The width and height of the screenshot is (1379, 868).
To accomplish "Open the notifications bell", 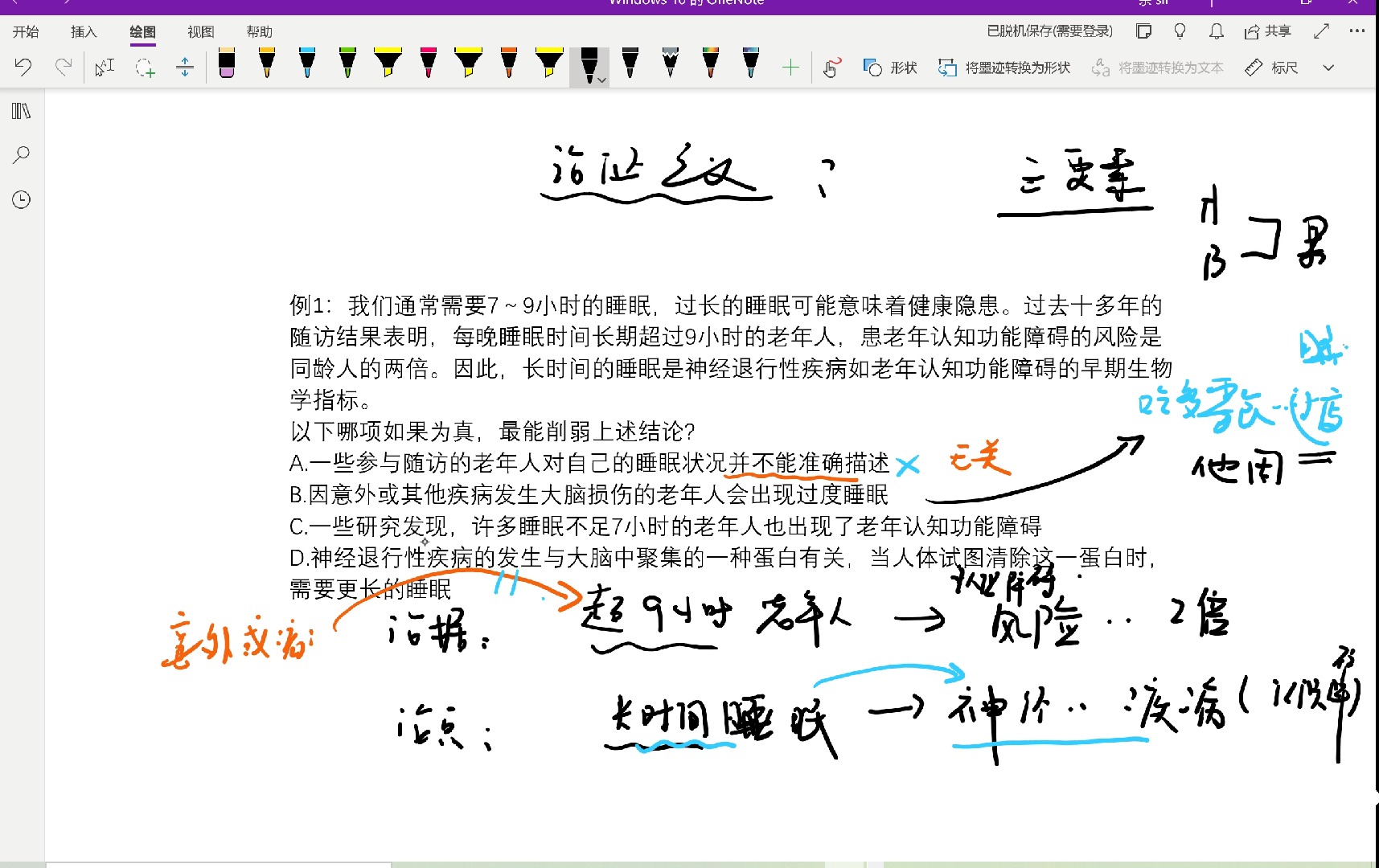I will pyautogui.click(x=1217, y=31).
